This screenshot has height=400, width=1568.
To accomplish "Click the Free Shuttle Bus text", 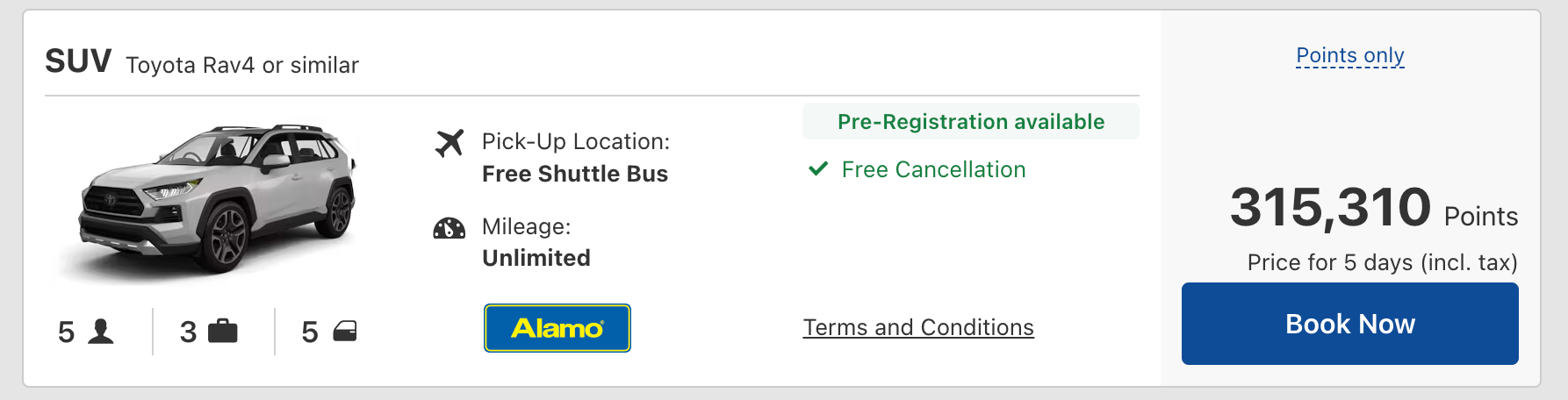I will (575, 174).
